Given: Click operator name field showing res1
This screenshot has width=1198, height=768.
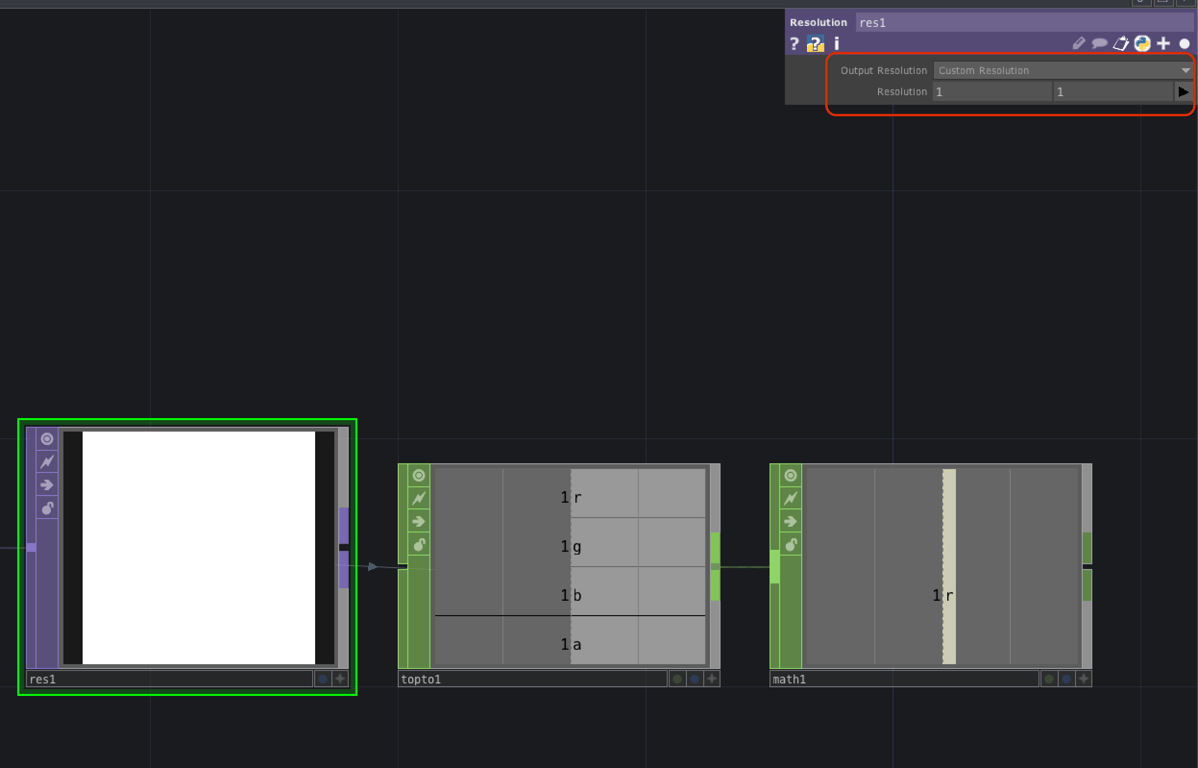Looking at the screenshot, I should point(1025,22).
